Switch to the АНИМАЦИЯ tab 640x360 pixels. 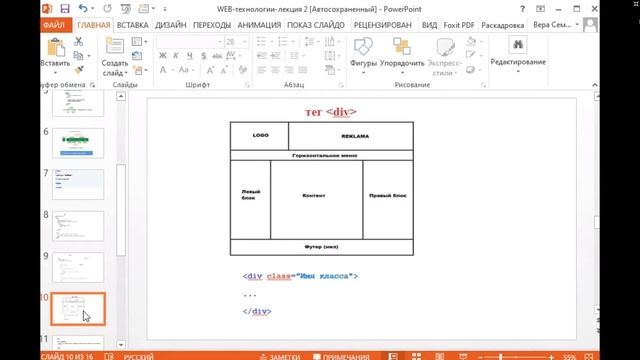pyautogui.click(x=259, y=25)
